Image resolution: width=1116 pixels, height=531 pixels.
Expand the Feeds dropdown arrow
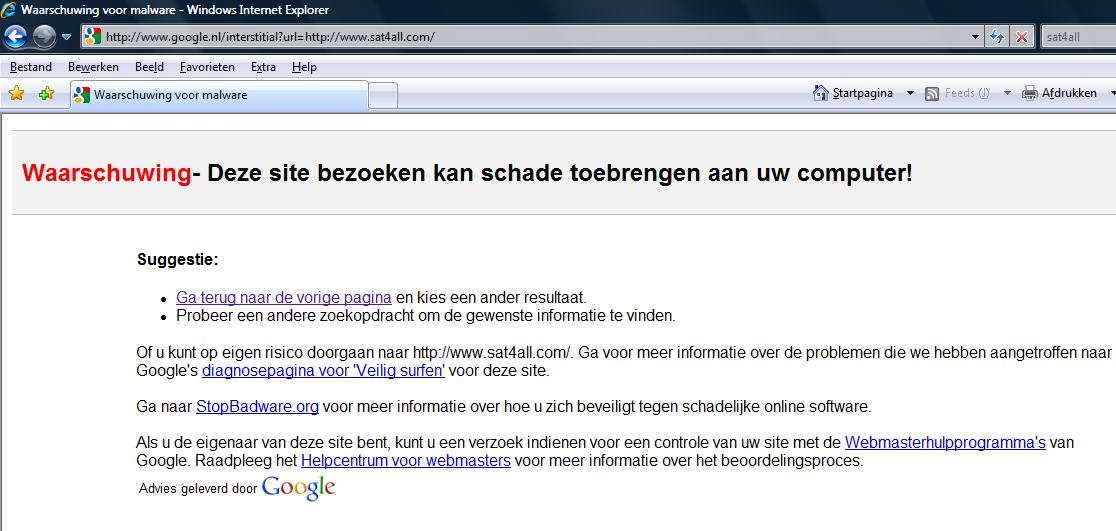pyautogui.click(x=1006, y=93)
